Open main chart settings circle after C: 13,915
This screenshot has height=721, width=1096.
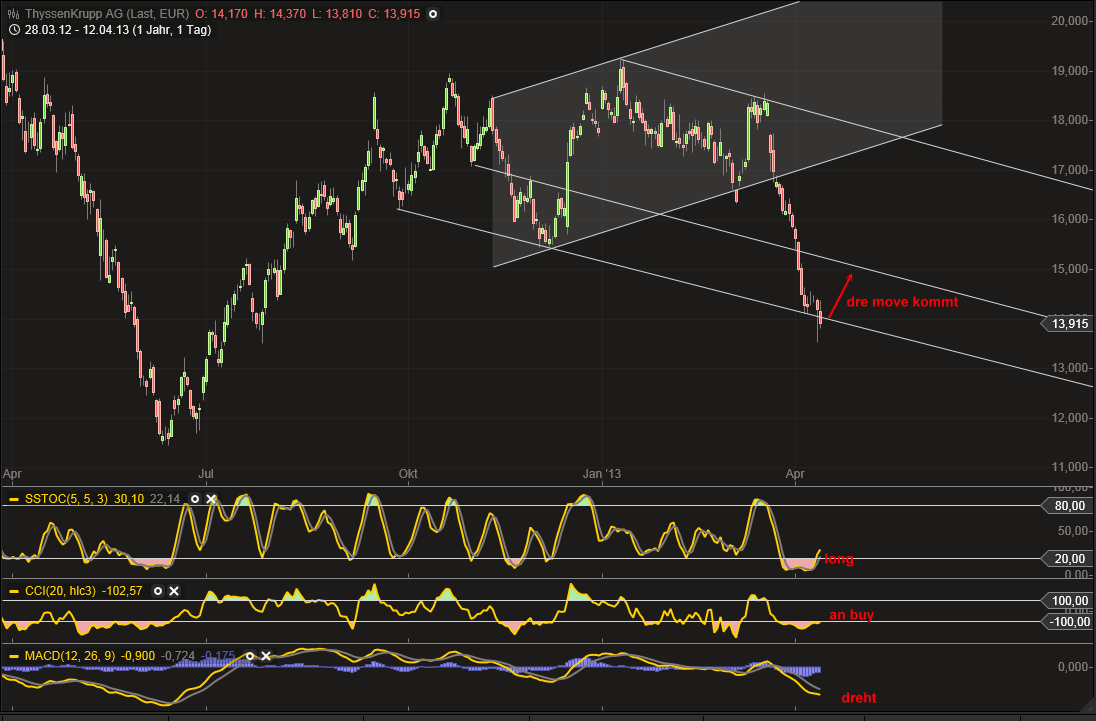point(433,14)
